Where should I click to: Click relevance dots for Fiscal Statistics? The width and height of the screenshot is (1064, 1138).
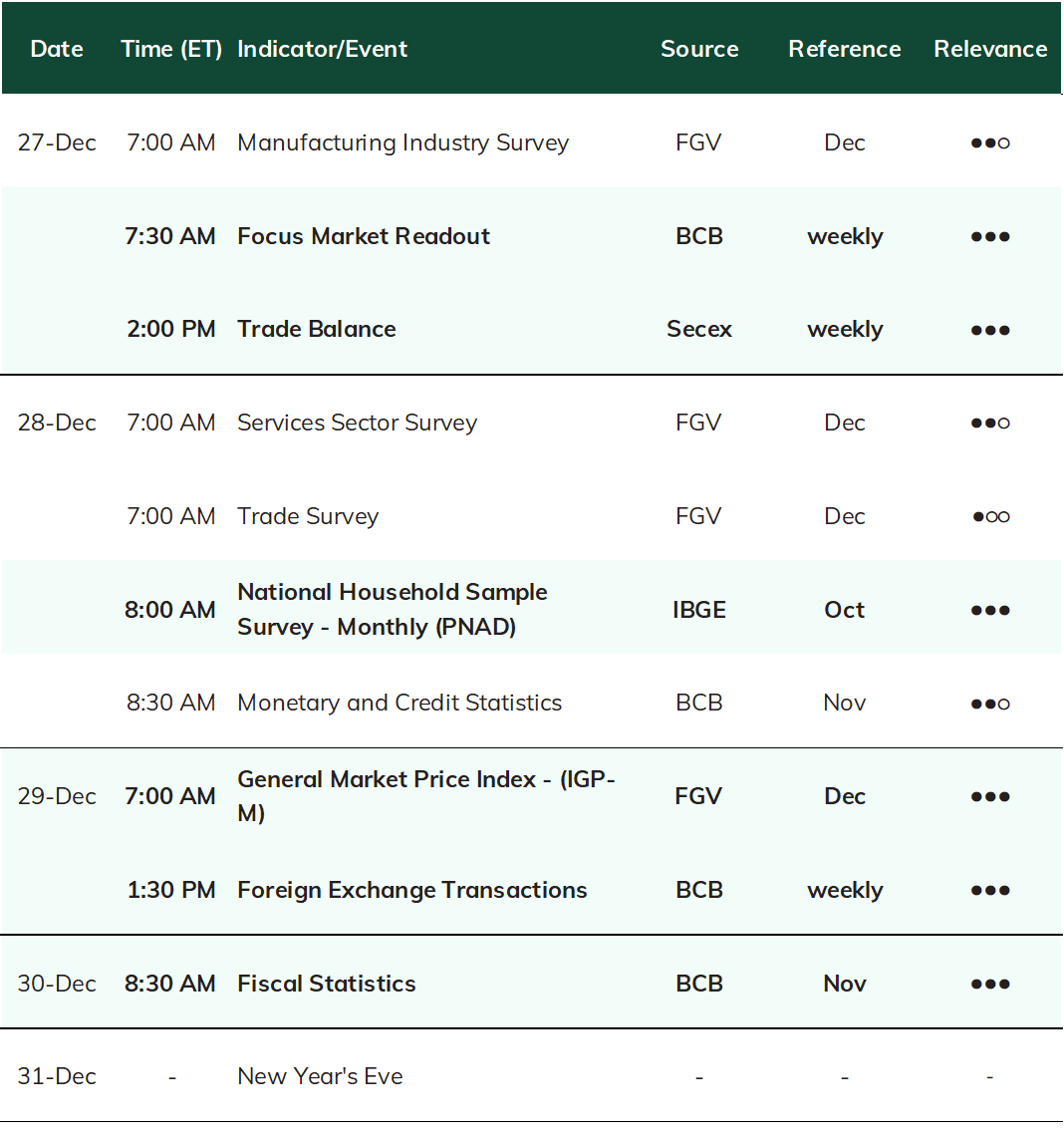[990, 985]
